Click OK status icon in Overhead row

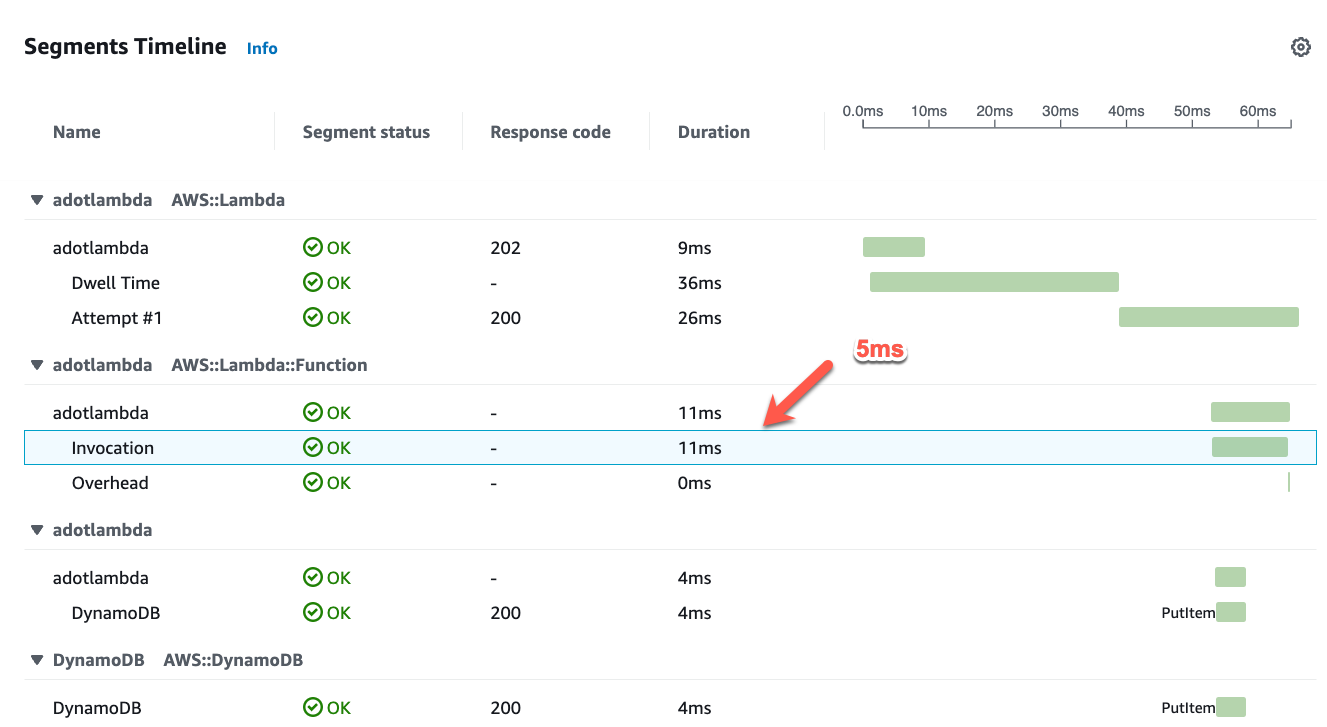coord(313,483)
